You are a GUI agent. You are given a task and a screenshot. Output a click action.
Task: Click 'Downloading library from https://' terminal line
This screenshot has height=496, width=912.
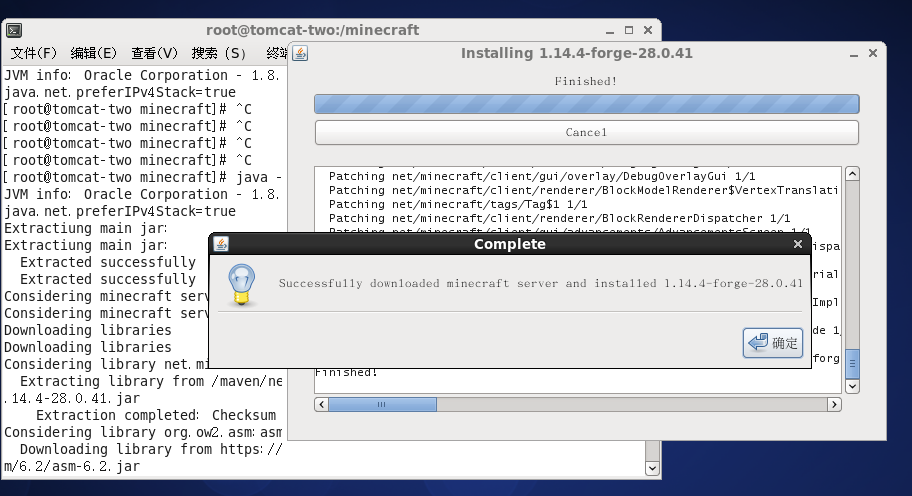pos(151,449)
